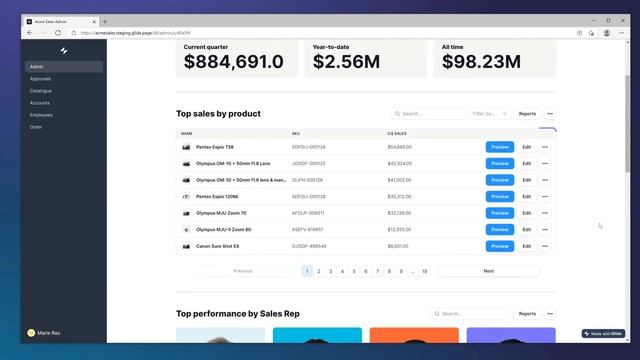Preview Canon Sure Shot EX

500,246
